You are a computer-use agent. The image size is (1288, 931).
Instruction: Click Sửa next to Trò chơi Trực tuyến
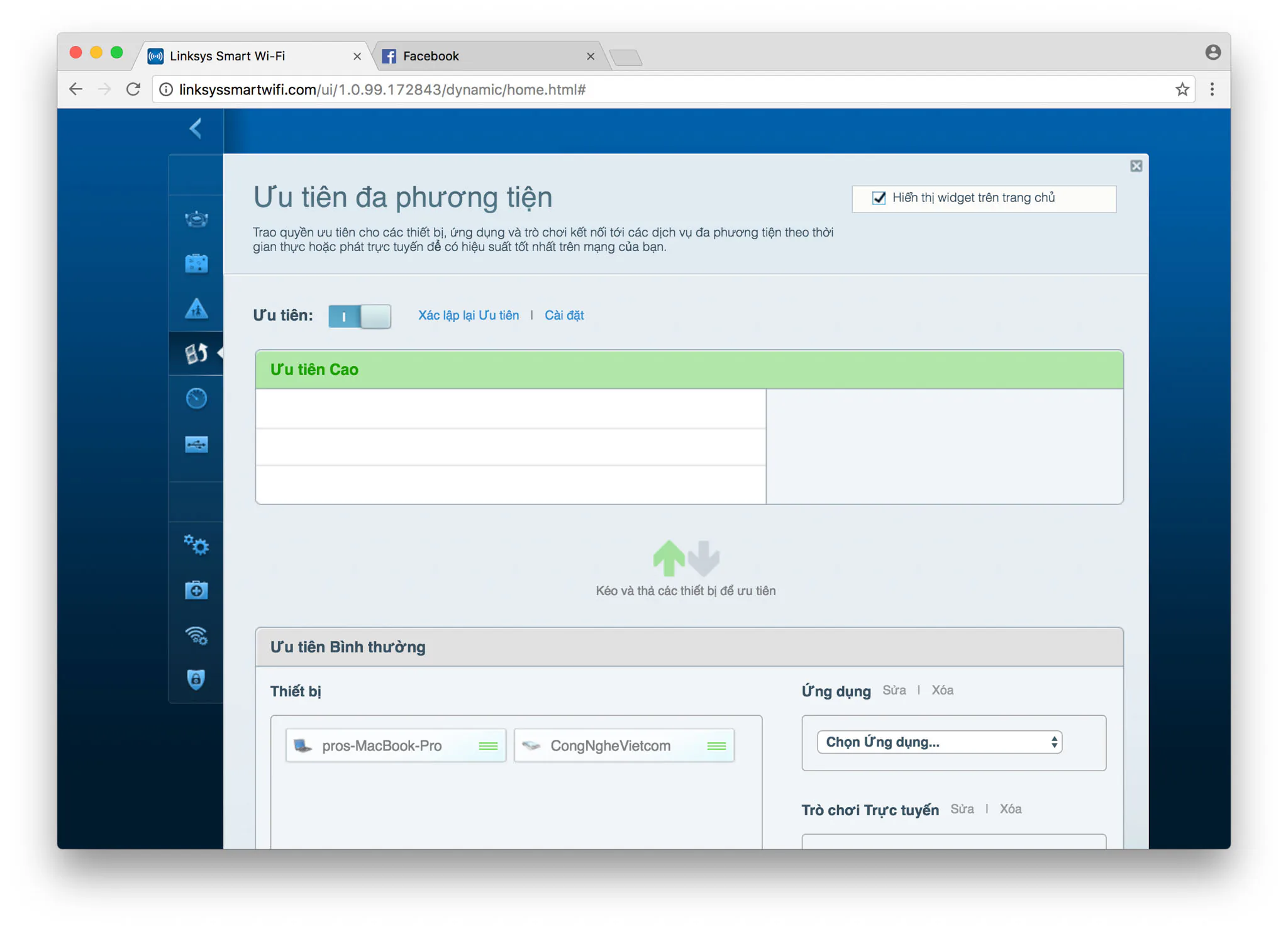[962, 809]
